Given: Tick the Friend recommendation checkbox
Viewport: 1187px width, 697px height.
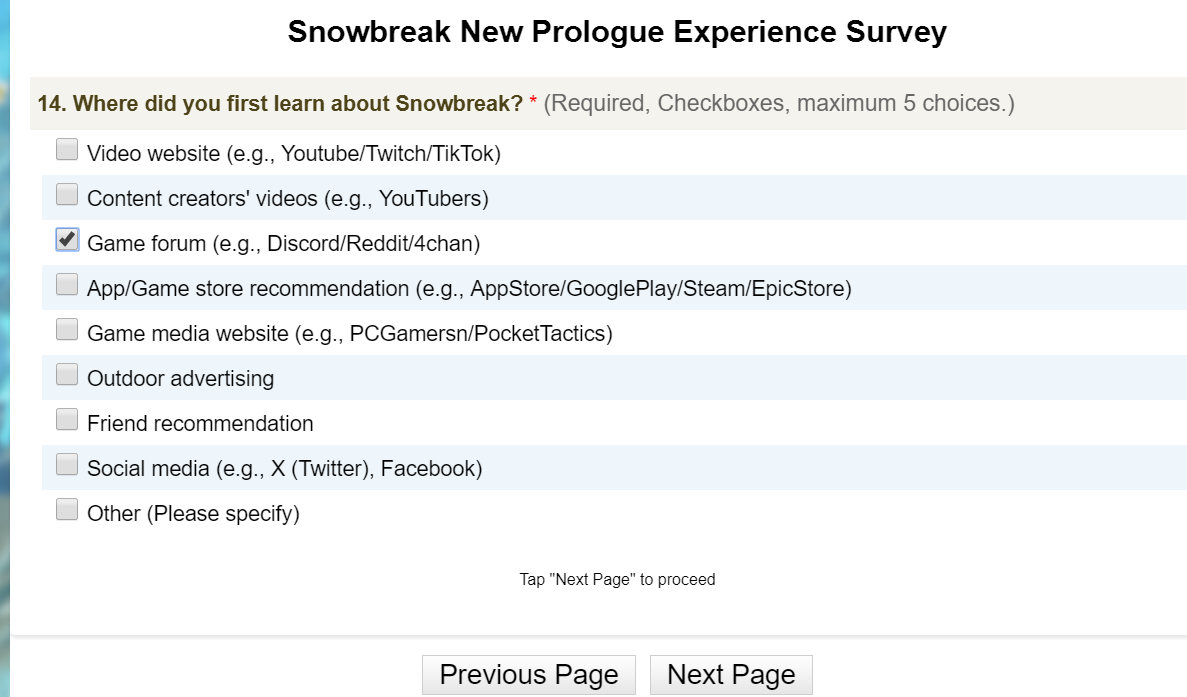Looking at the screenshot, I should [x=67, y=419].
